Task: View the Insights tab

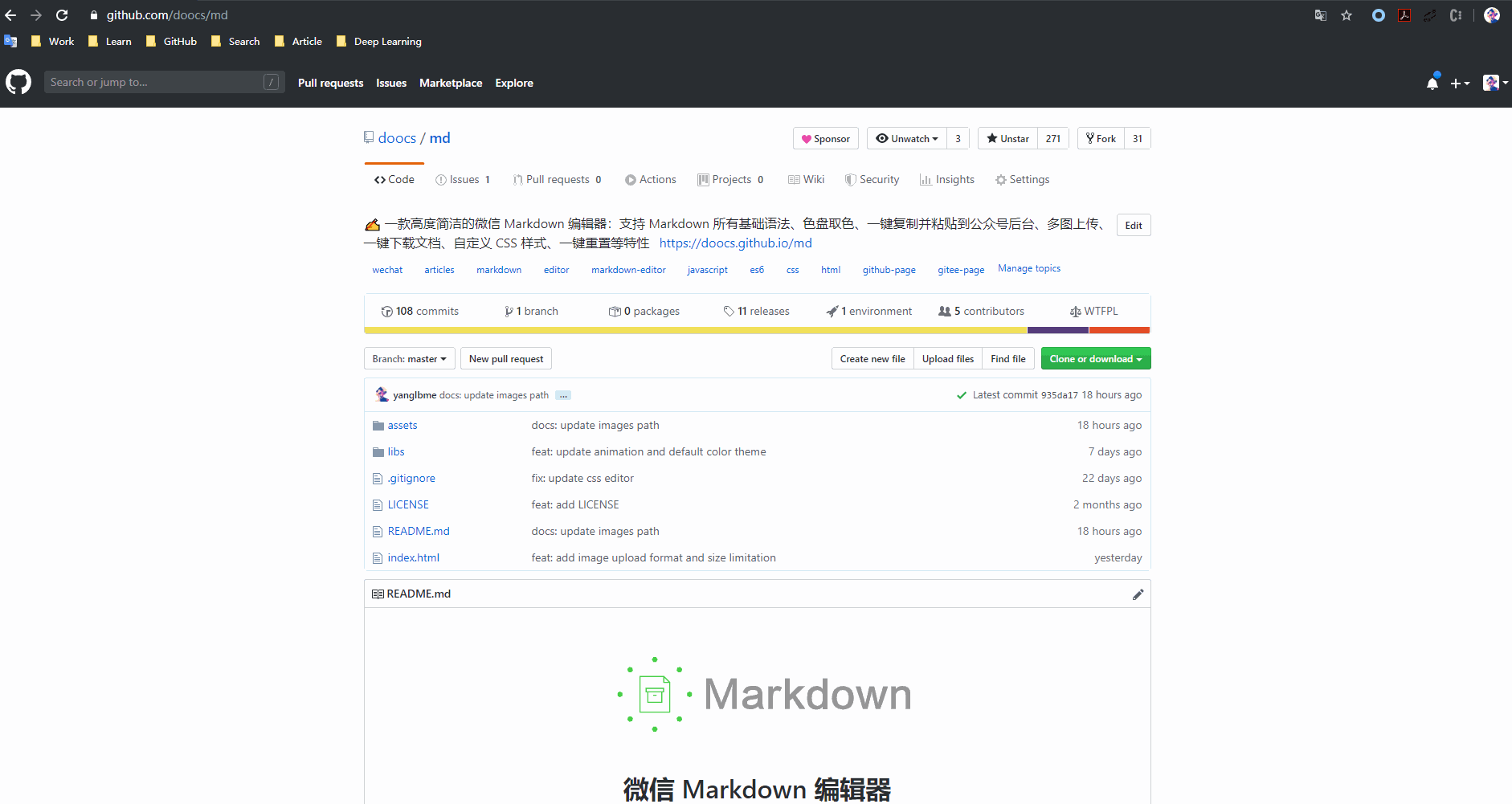Action: coord(947,180)
